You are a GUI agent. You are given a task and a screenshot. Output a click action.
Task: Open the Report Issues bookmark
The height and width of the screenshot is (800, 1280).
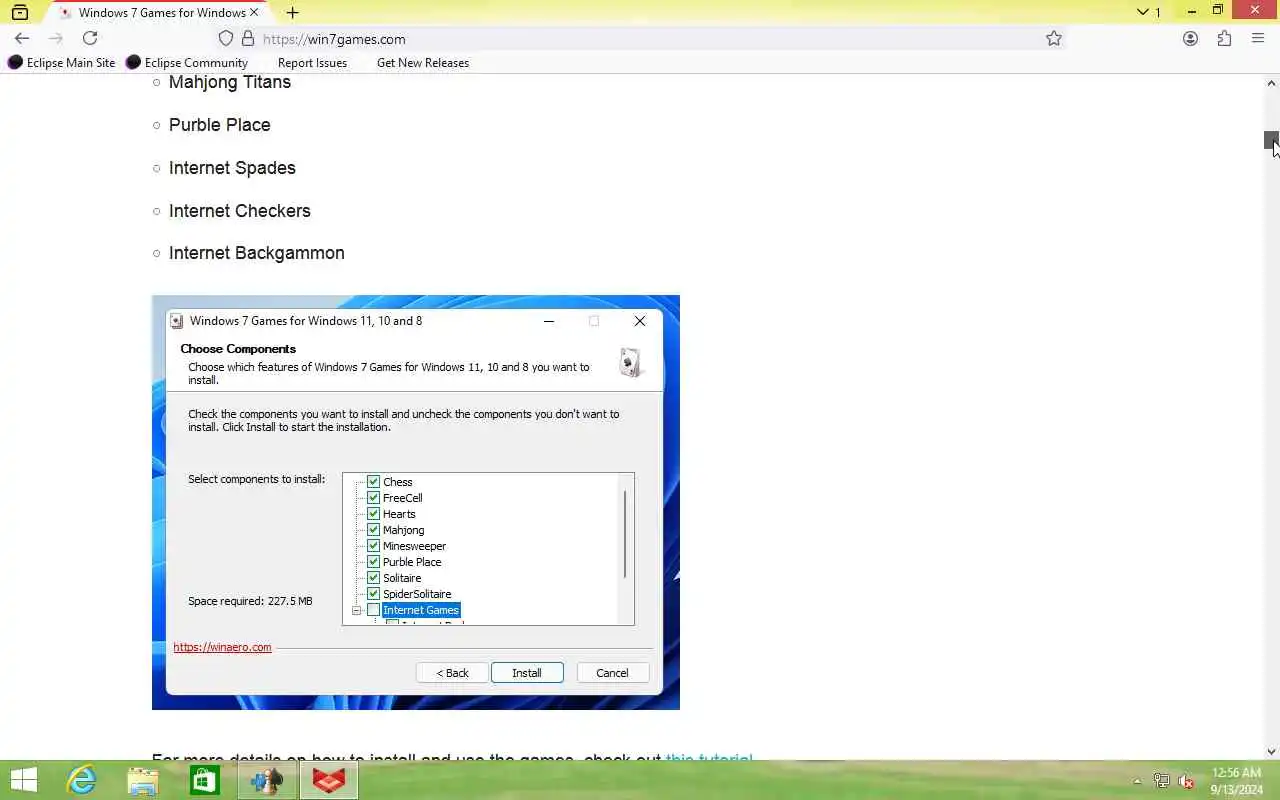point(312,62)
